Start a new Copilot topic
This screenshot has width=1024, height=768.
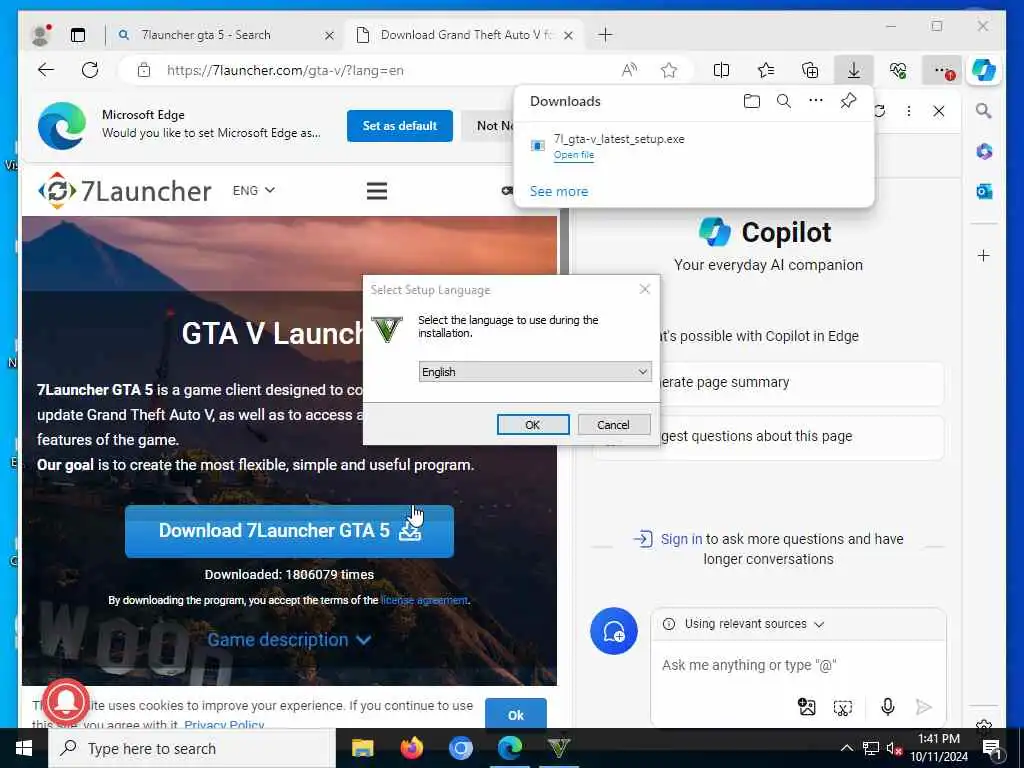pos(614,631)
